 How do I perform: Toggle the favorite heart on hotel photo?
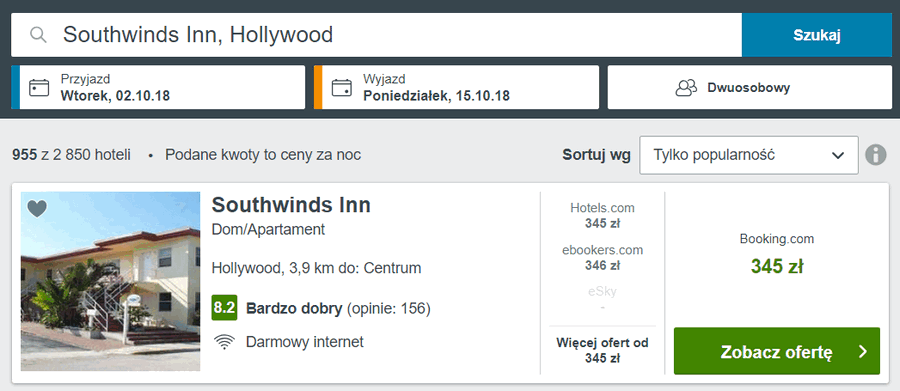37,208
